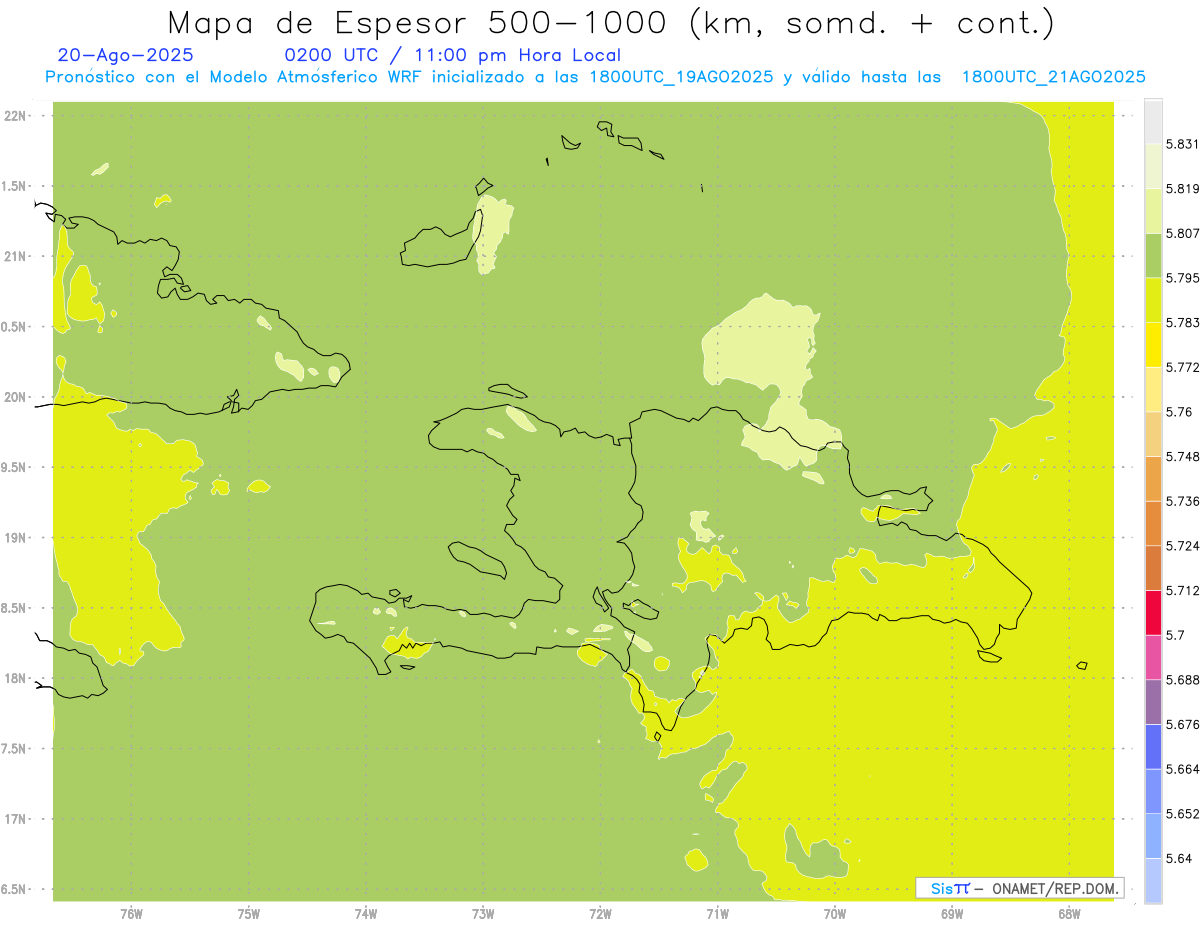Click the legend value 5.772
This screenshot has height=927, width=1200.
[x=1182, y=367]
